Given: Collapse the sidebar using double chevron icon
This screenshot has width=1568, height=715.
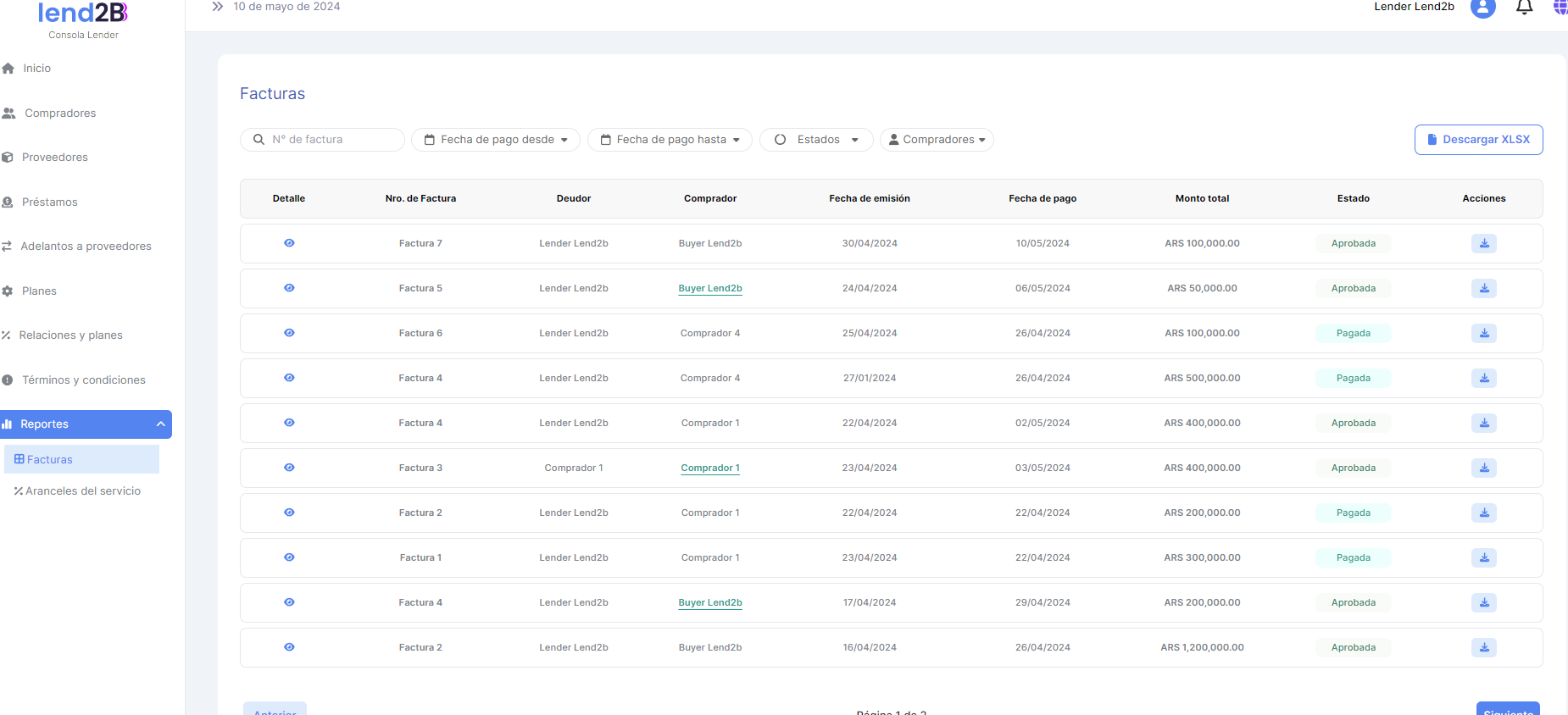Looking at the screenshot, I should pos(218,7).
